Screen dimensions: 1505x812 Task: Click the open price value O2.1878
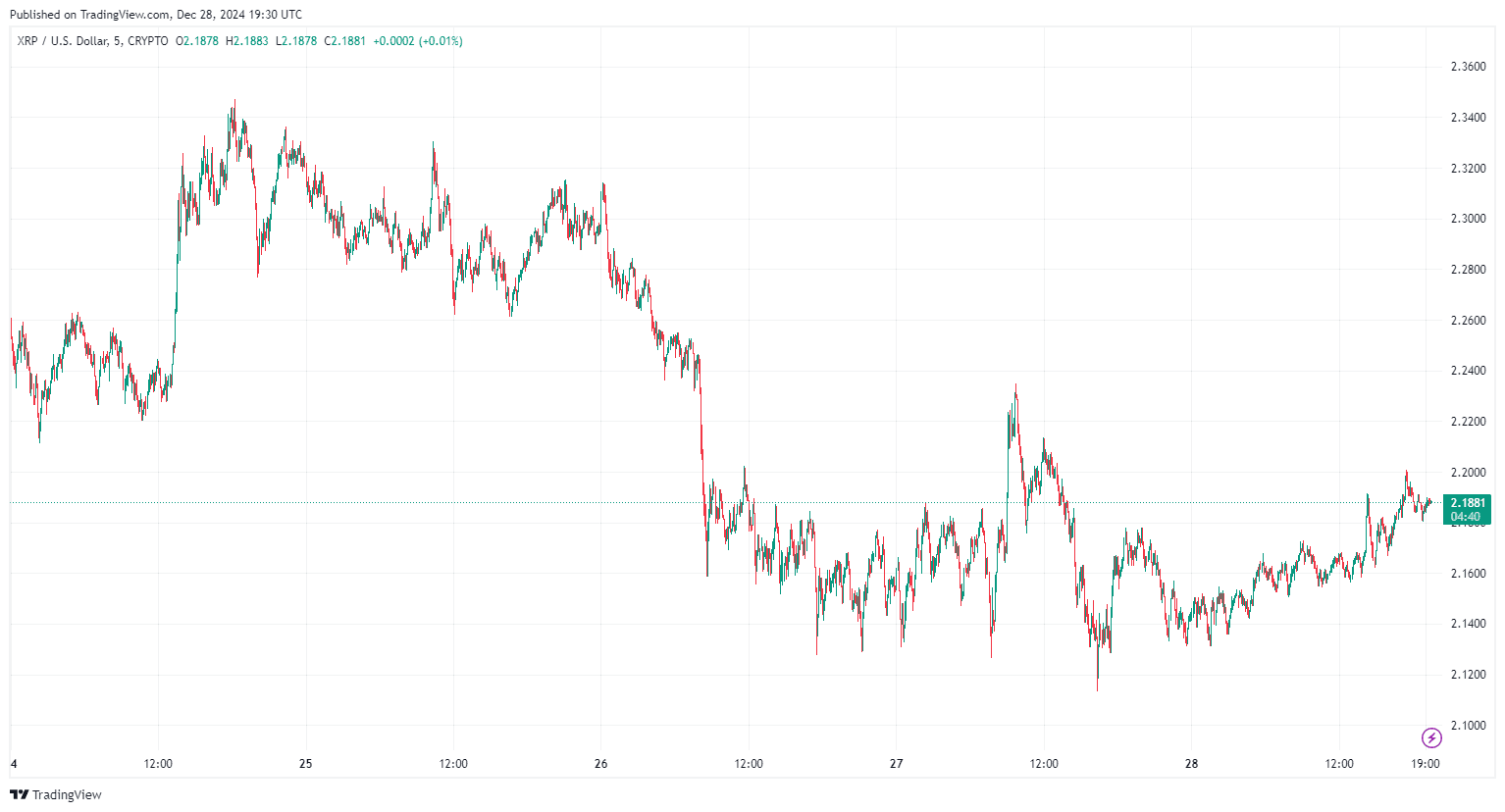click(x=197, y=41)
